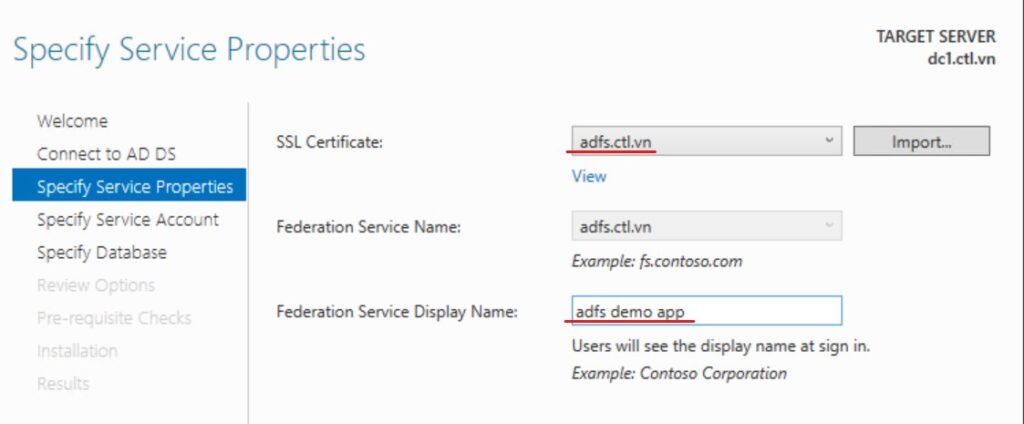Open the SSL Certificate dropdown showing adfs.ctl.vn
Screen dimensions: 1024x424
[706, 142]
